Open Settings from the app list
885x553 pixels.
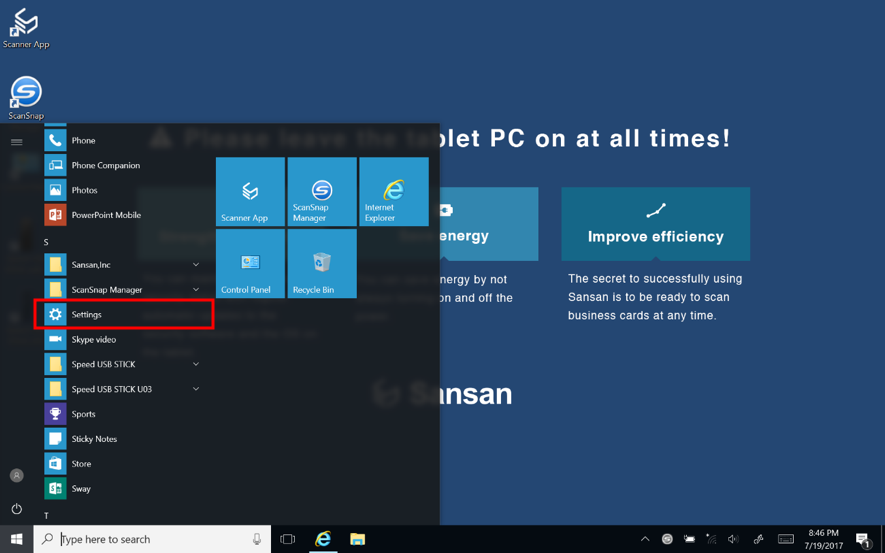pos(123,314)
